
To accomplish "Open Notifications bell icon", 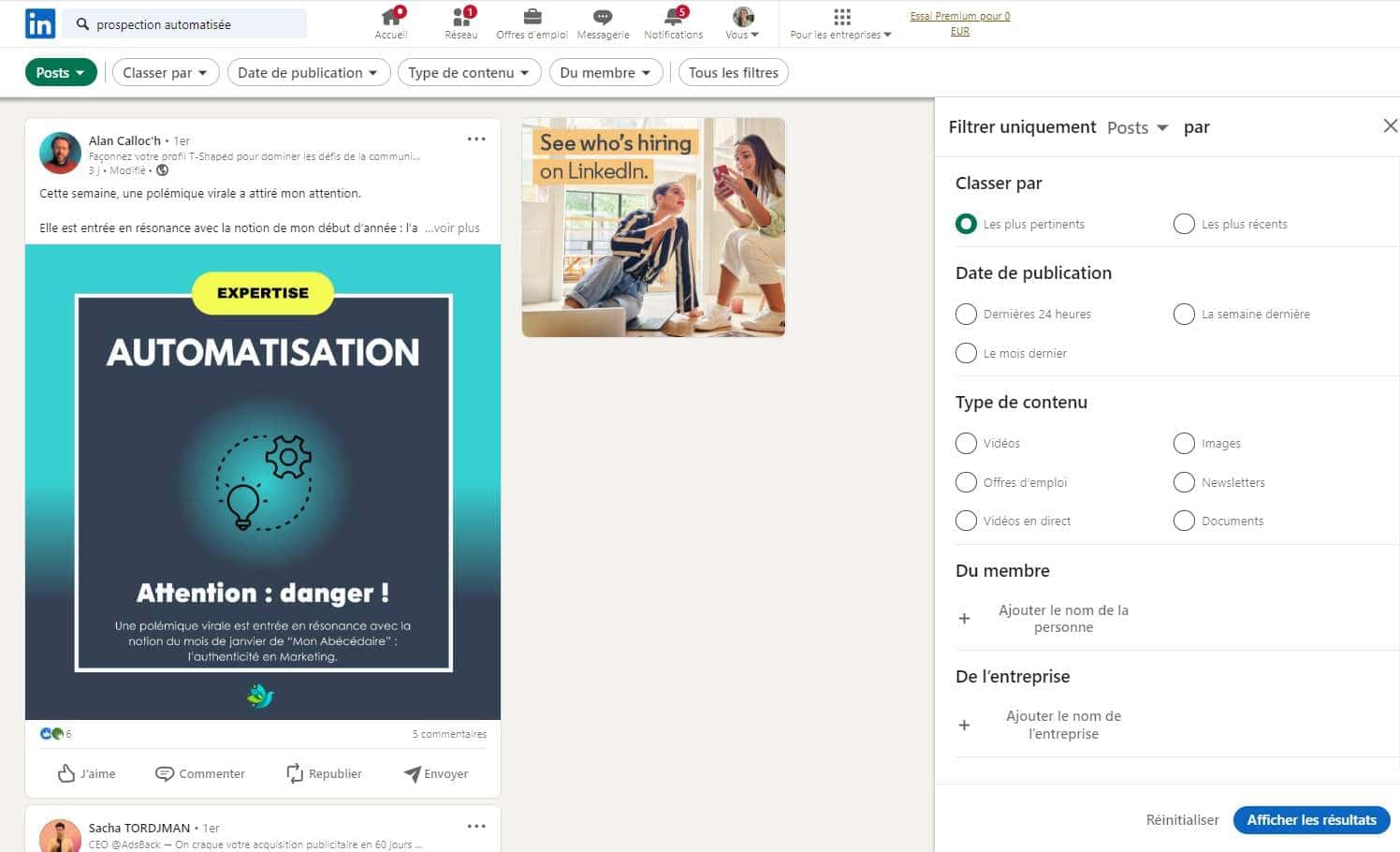I will click(x=674, y=17).
